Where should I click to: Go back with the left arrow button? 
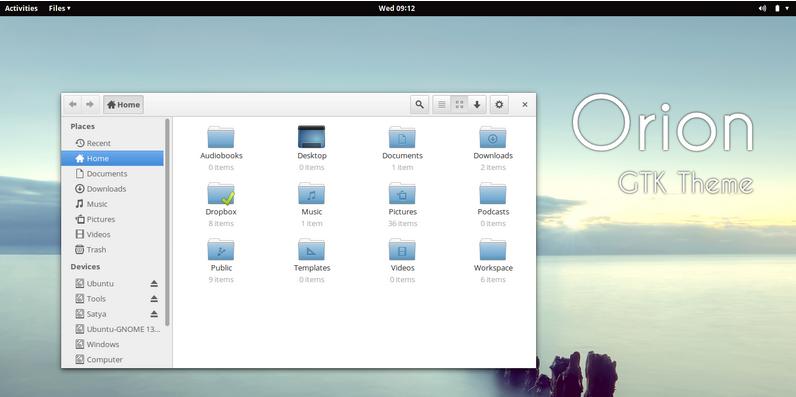click(x=73, y=105)
